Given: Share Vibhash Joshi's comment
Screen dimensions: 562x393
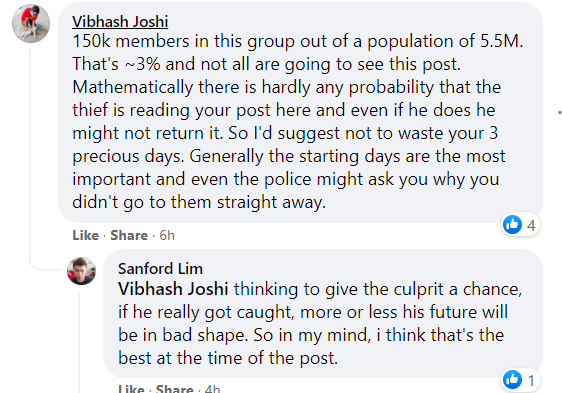Looking at the screenshot, I should click(129, 235).
